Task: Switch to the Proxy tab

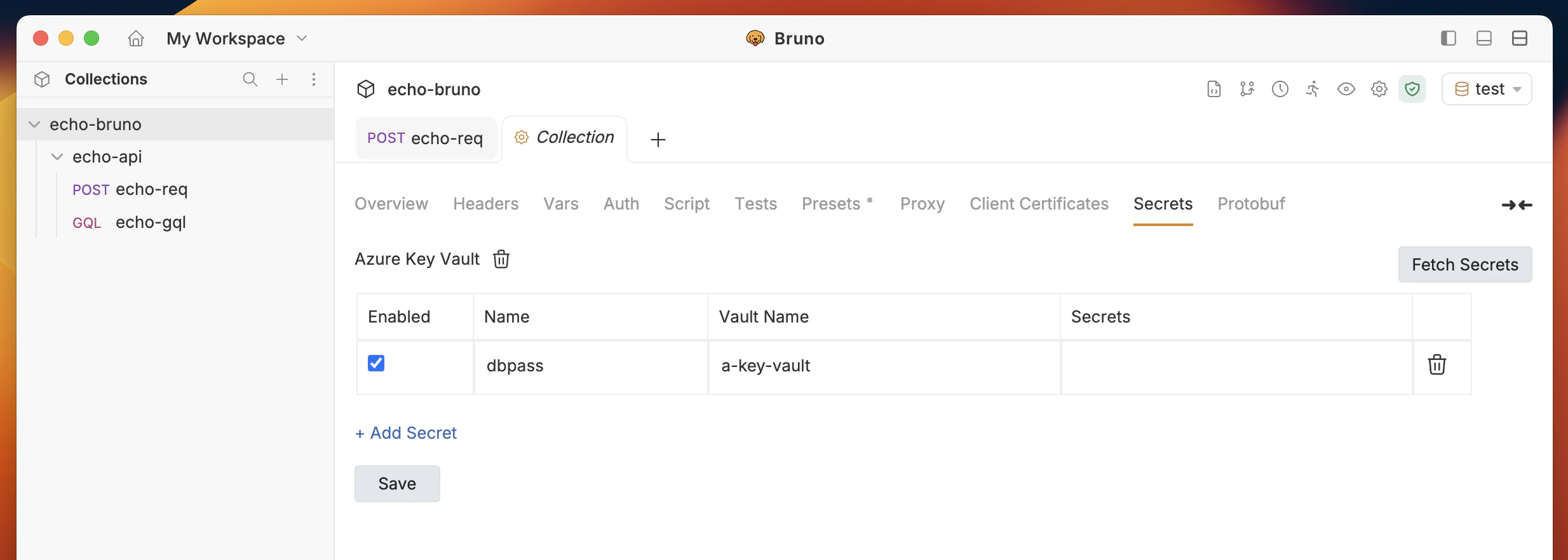Action: click(923, 204)
